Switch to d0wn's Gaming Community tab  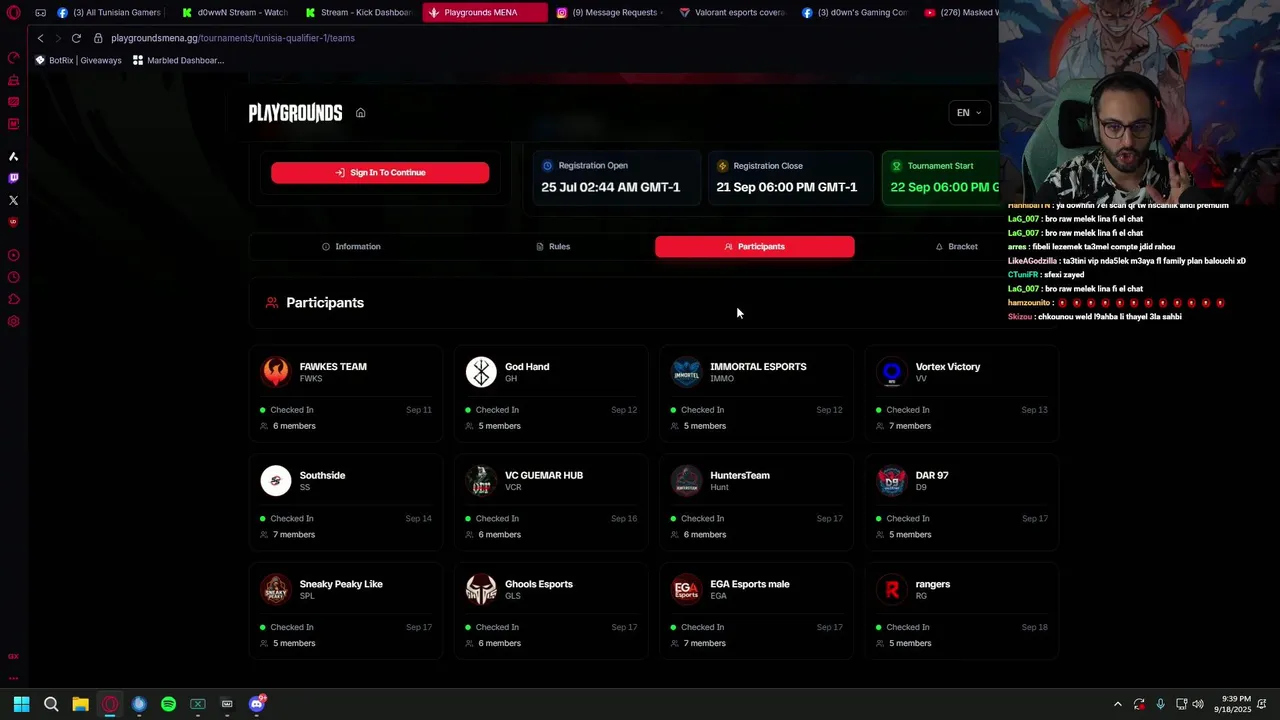click(855, 13)
